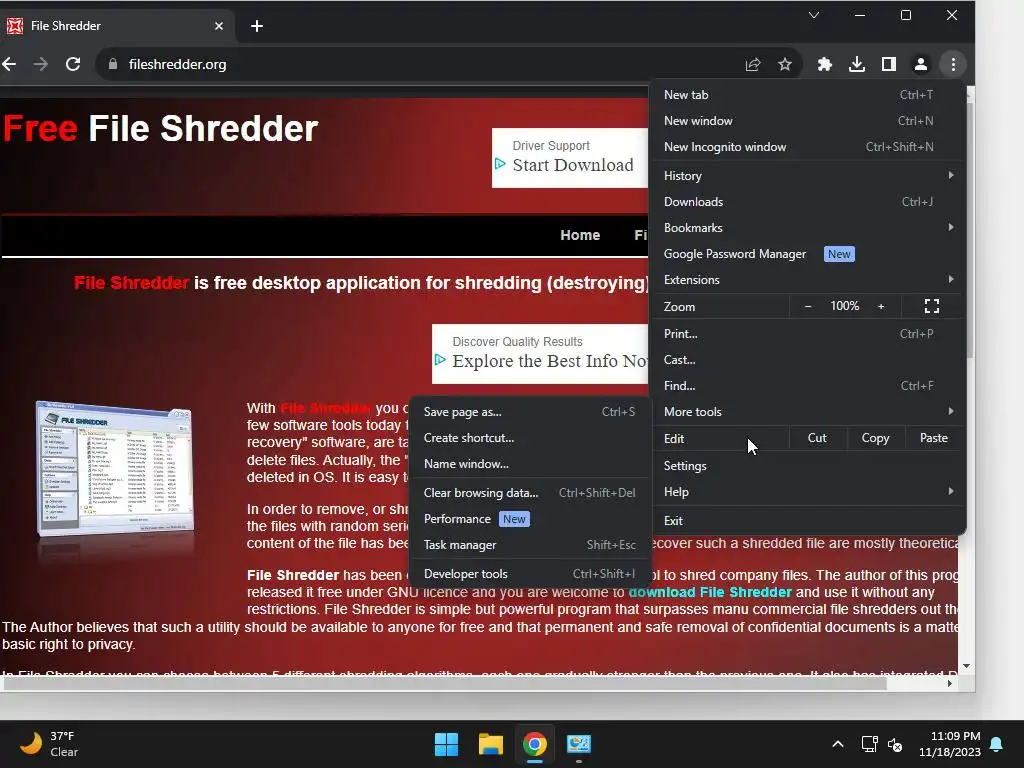Click the File Shredder screenshot image

point(114,468)
